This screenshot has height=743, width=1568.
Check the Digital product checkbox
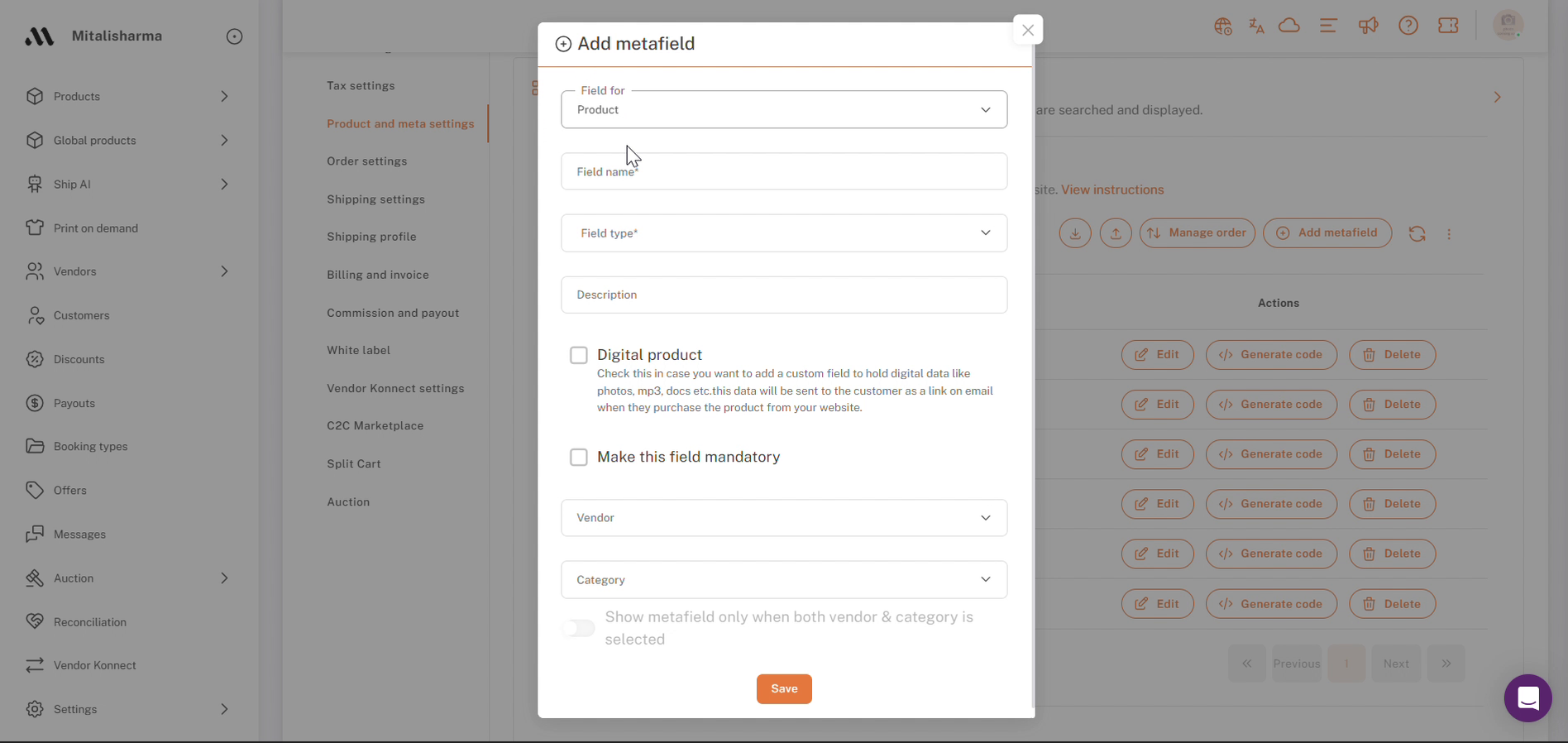pos(579,355)
